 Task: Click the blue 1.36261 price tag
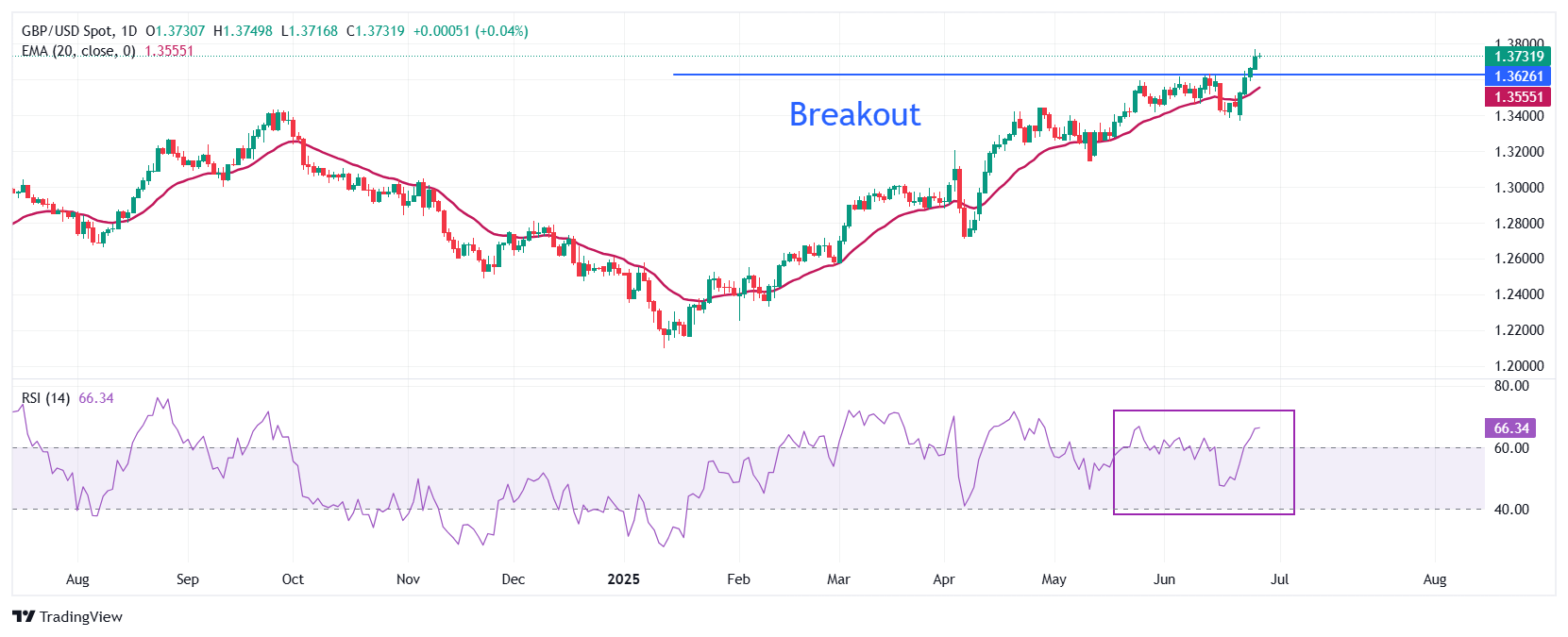click(1518, 76)
